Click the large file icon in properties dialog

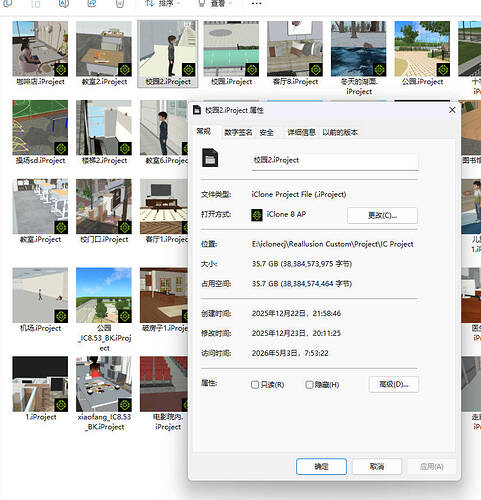[210, 157]
